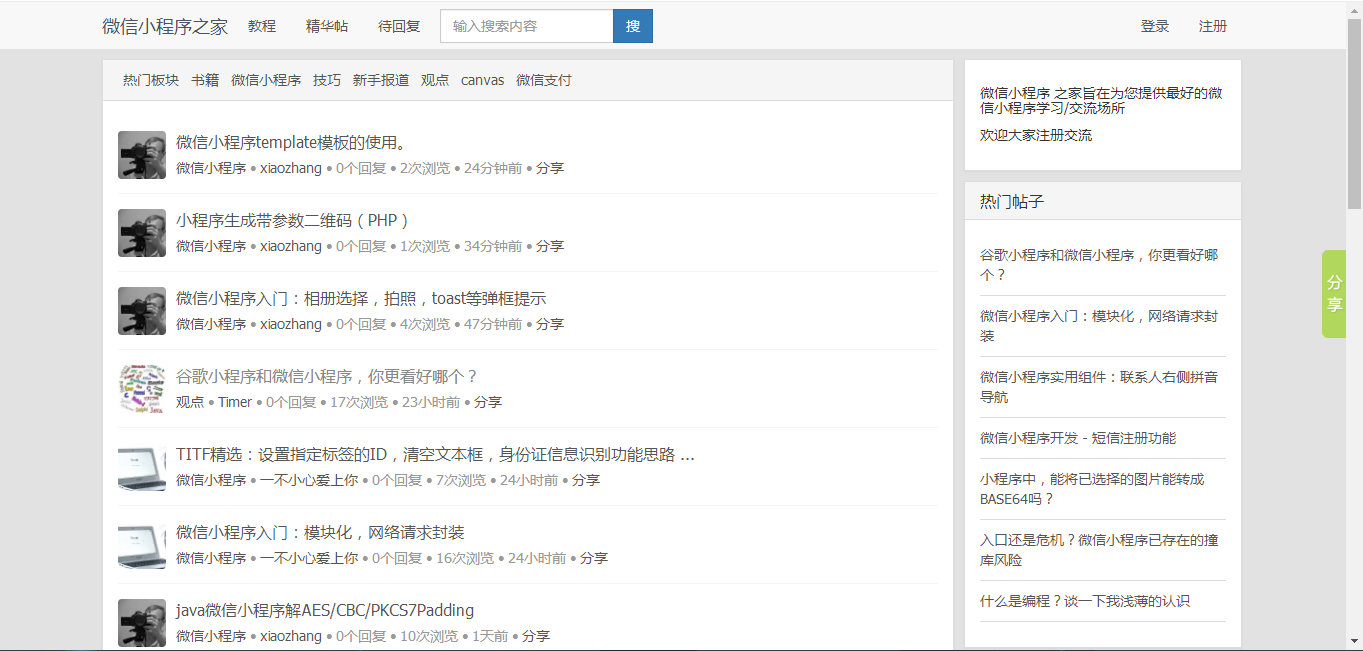Screen dimensions: 1363x651
Task: Open hot post 能将已选择的图片能转成BASE64吗？
Action: [x=1092, y=489]
